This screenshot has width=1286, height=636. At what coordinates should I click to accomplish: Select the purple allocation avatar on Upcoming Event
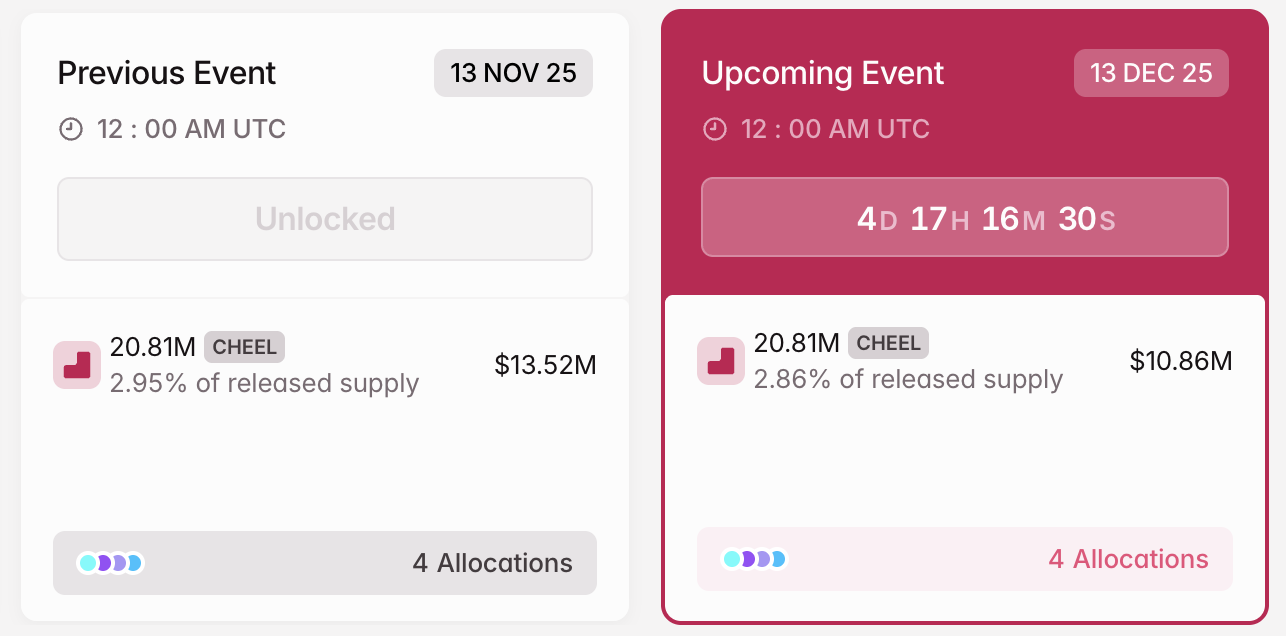pos(747,558)
